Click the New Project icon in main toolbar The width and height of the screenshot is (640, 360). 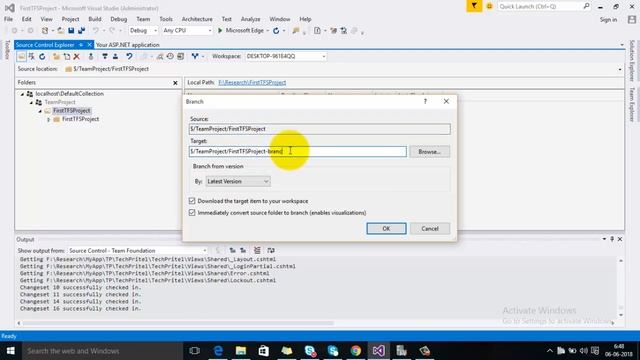pyautogui.click(x=45, y=31)
